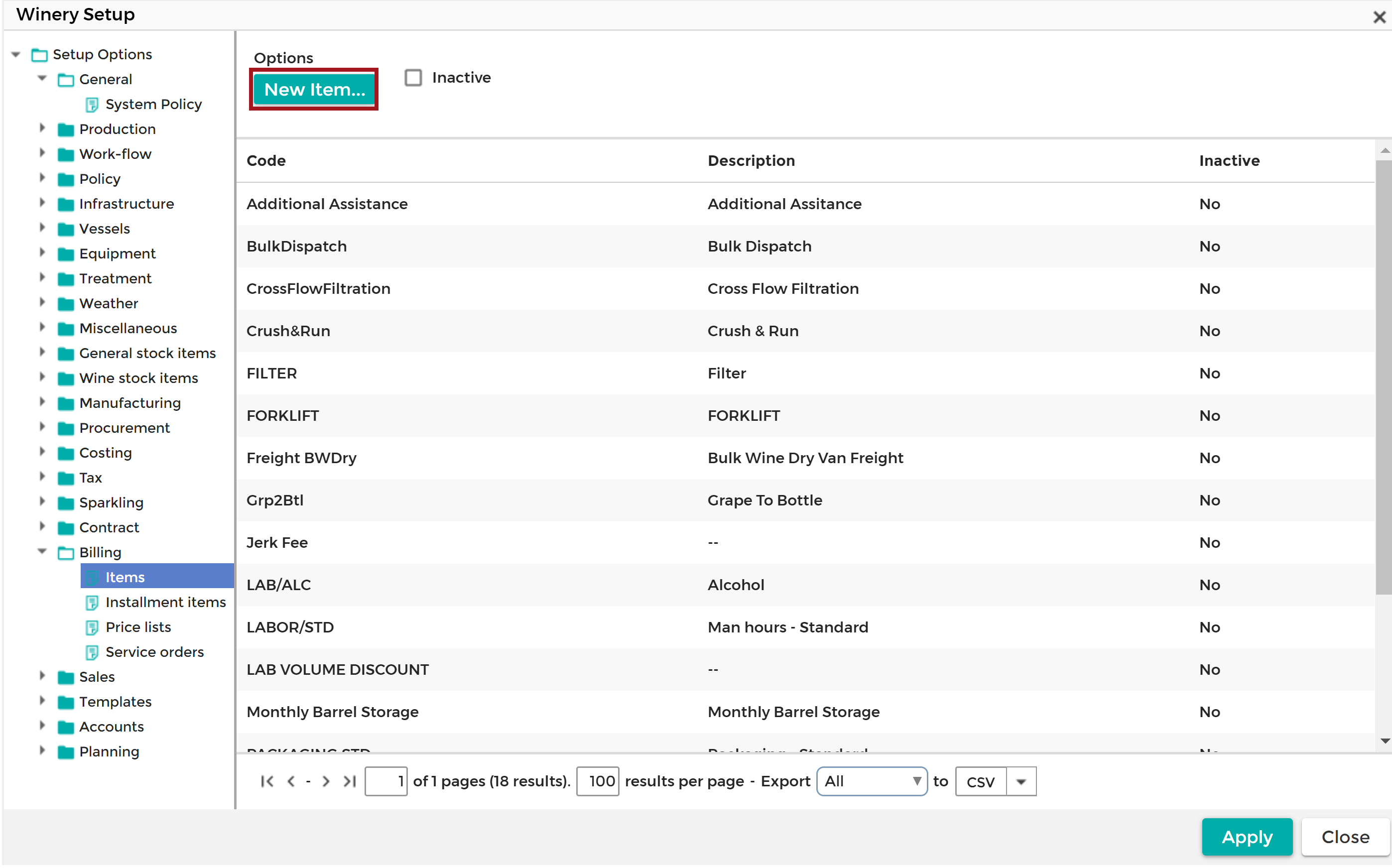Select the Manufacturing folder icon
Viewport: 1392px width, 868px height.
pos(66,403)
